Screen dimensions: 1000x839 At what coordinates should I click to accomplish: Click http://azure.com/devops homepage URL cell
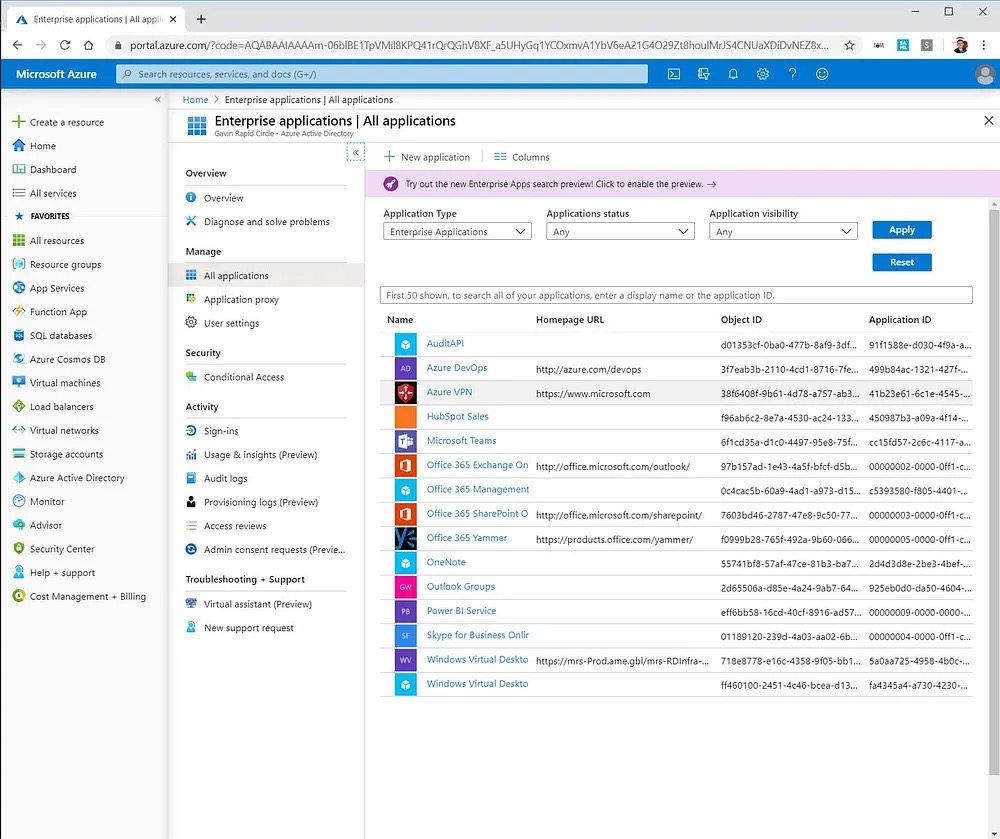[x=589, y=369]
